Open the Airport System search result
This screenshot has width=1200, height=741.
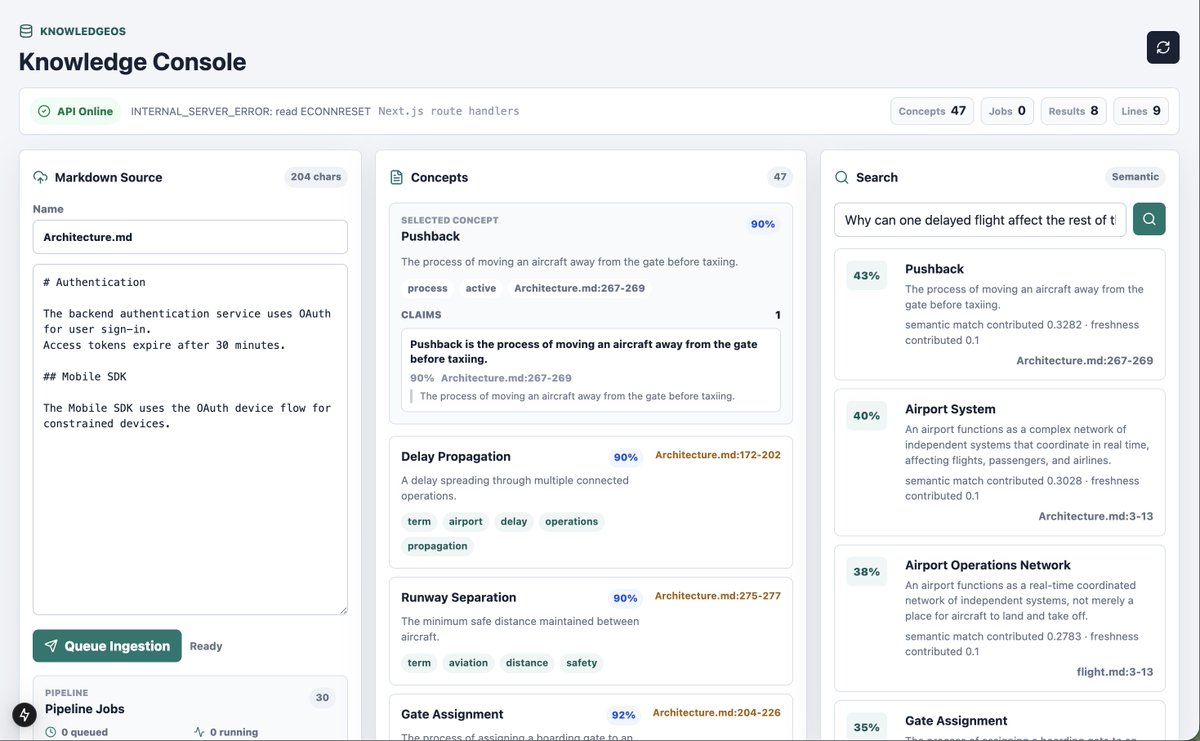click(x=1000, y=463)
